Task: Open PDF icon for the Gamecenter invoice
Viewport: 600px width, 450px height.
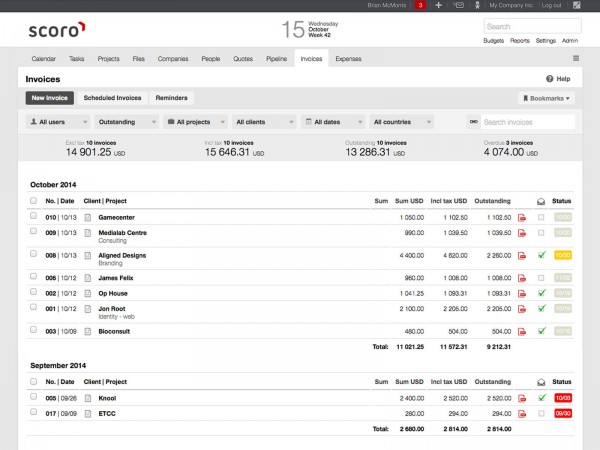Action: coord(521,217)
